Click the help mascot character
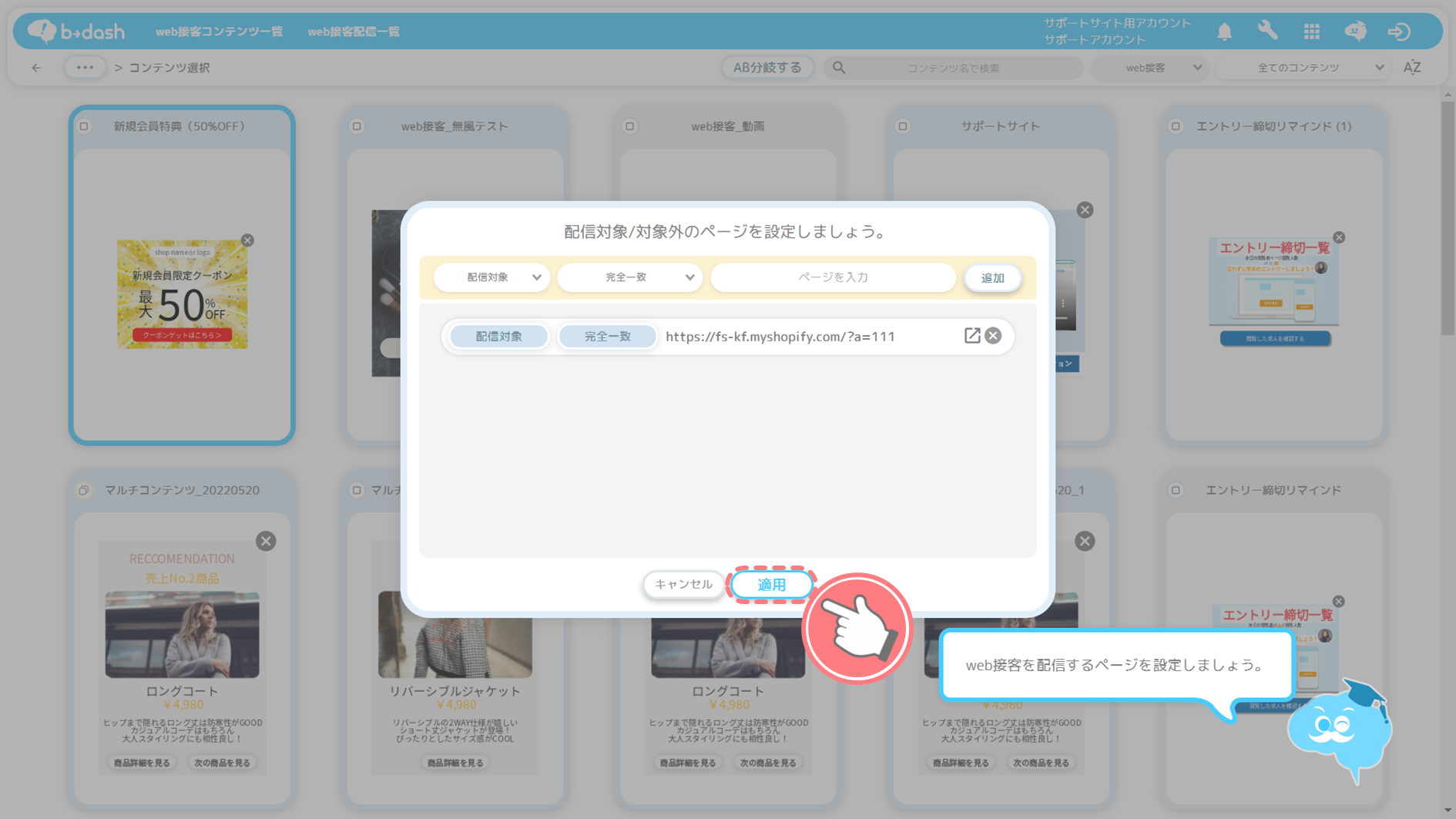 [x=1340, y=732]
